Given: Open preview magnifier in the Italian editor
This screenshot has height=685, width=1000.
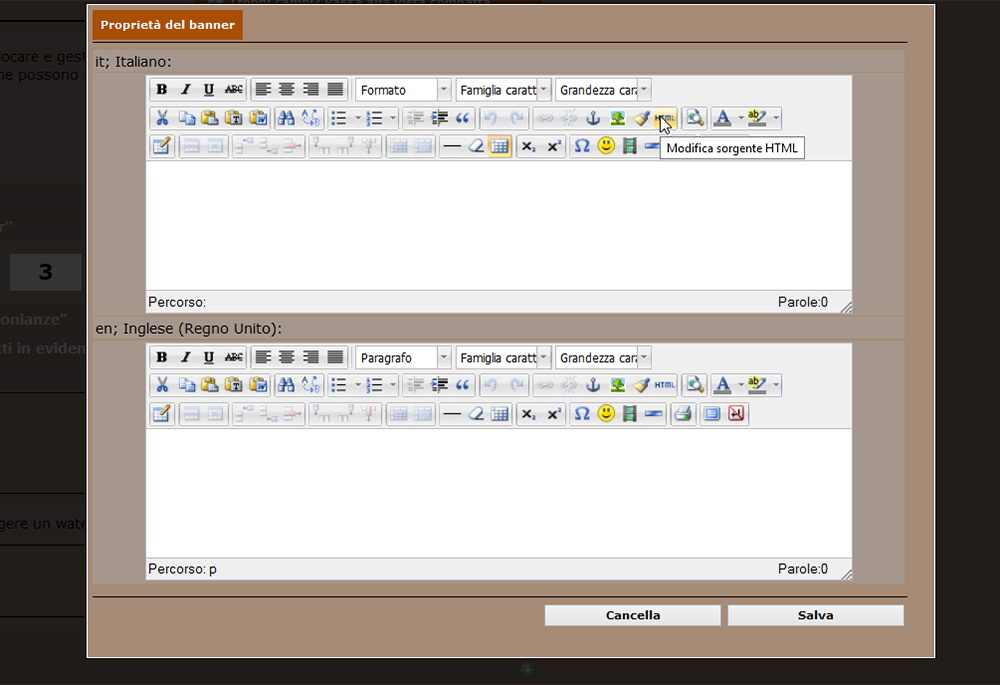Looking at the screenshot, I should [x=695, y=118].
